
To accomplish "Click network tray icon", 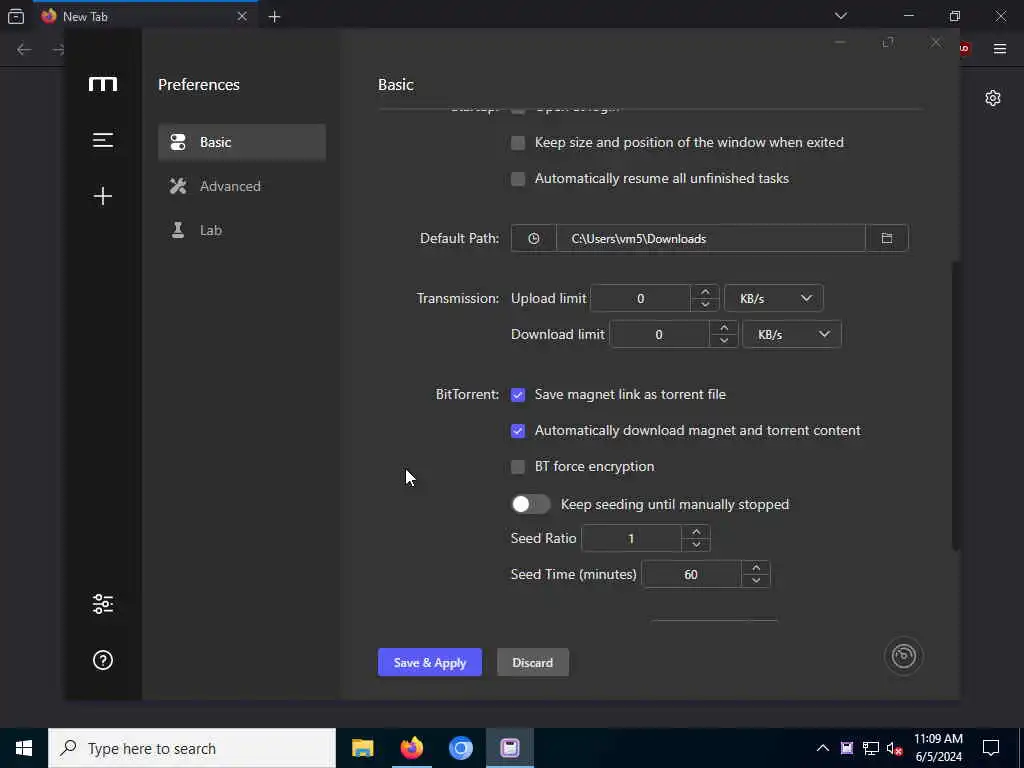I will 871,748.
